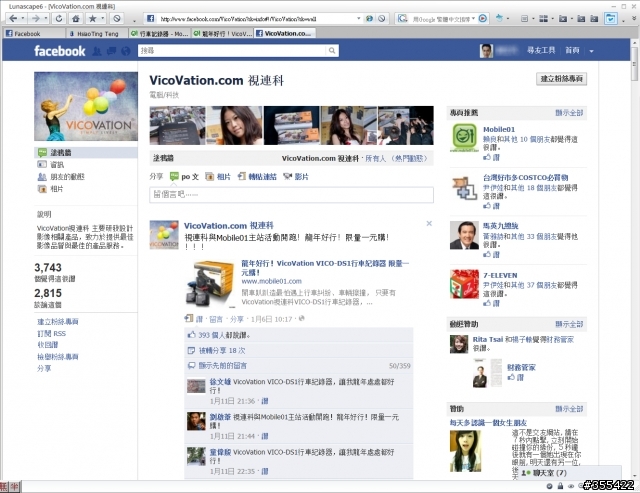Click the 留言 comment link under the post

[216, 319]
